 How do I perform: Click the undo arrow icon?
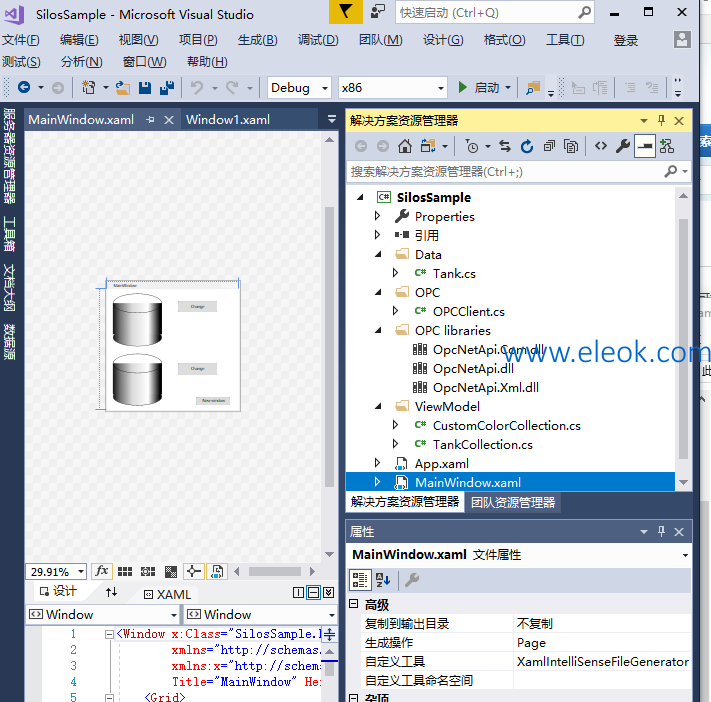(197, 87)
